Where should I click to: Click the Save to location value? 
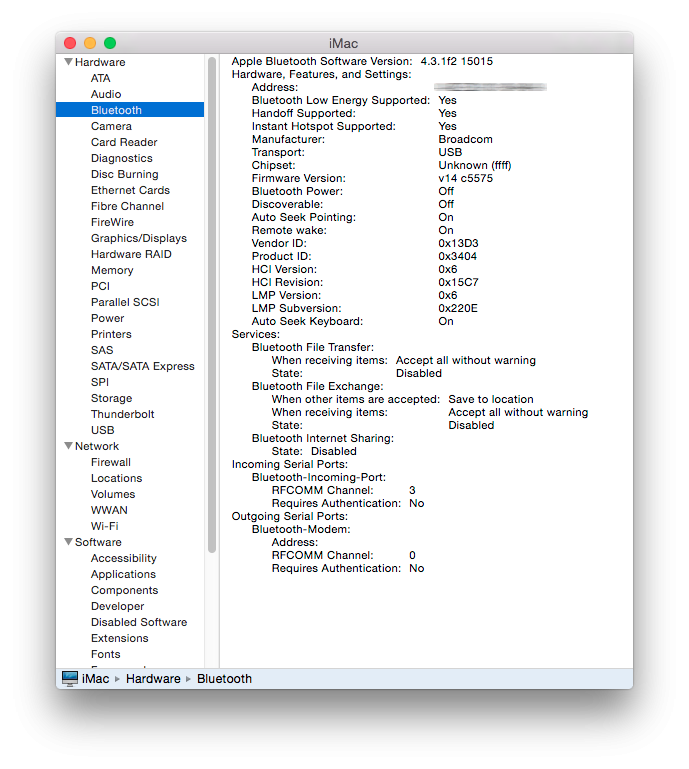tap(491, 399)
